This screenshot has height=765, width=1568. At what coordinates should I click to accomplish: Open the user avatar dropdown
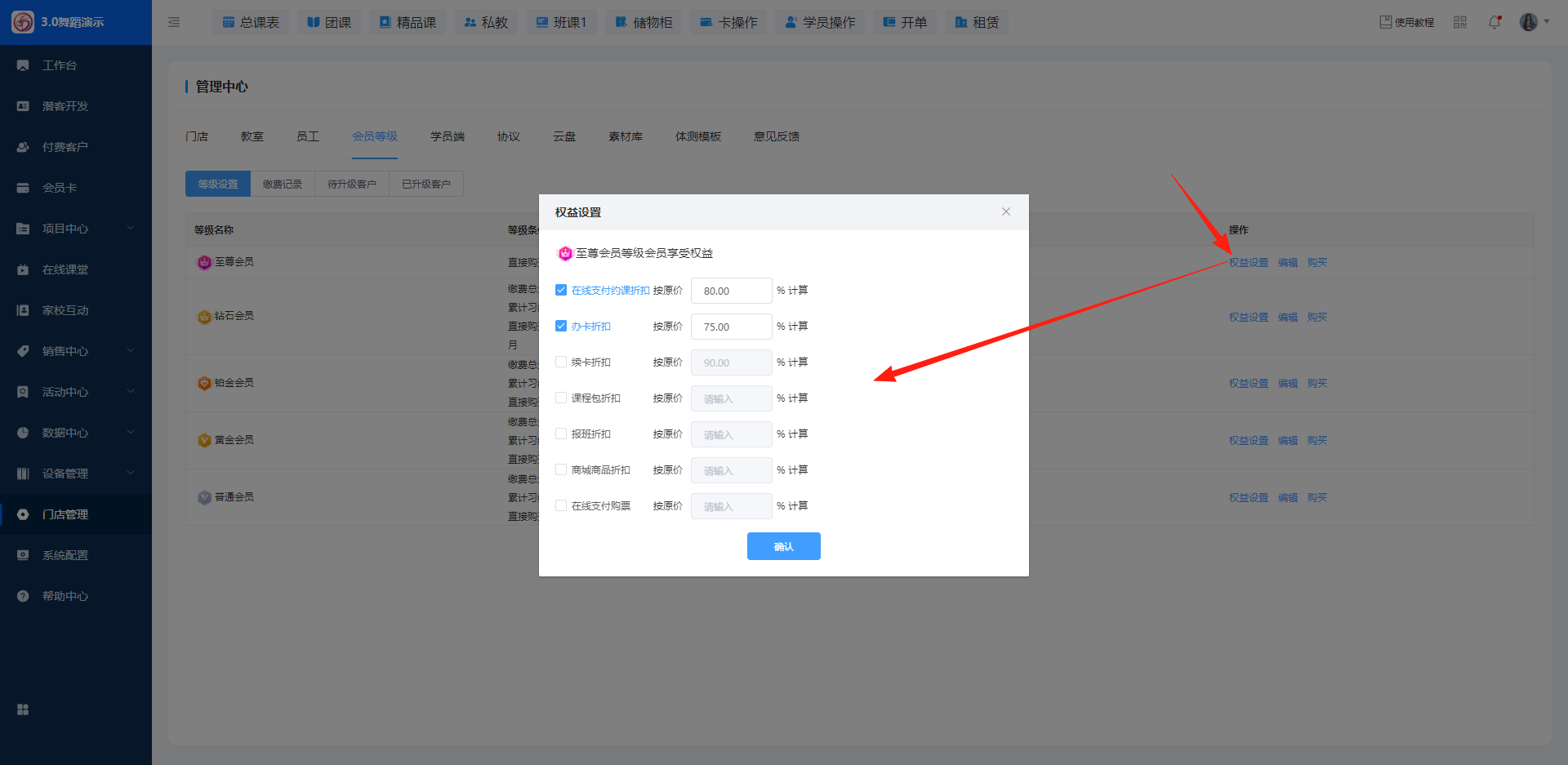(1534, 22)
